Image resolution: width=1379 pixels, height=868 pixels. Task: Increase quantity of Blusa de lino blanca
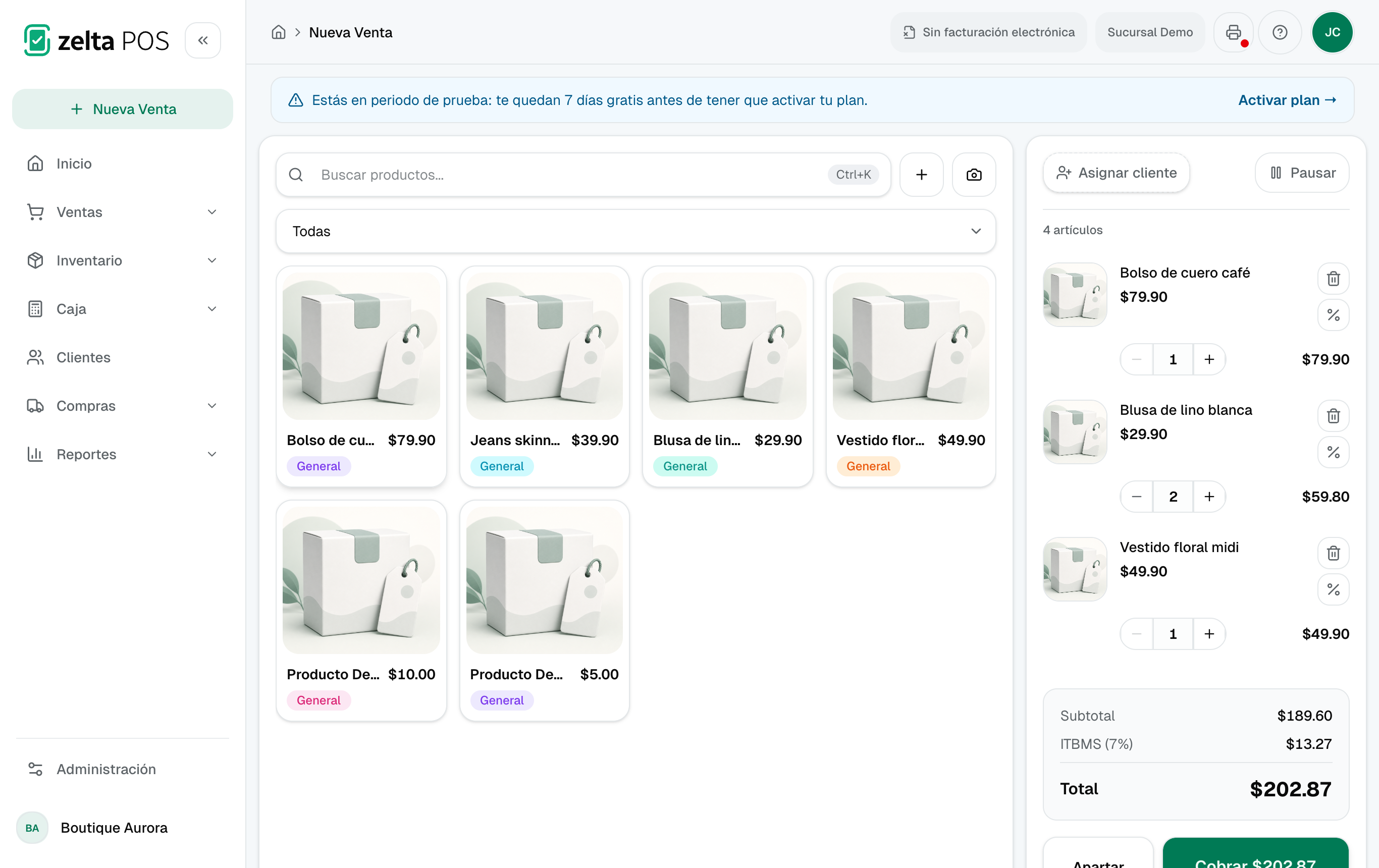[x=1209, y=497]
